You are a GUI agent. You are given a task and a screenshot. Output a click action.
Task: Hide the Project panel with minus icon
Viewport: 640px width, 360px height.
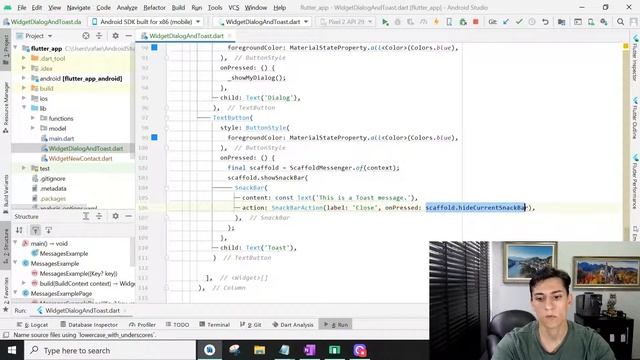(129, 36)
